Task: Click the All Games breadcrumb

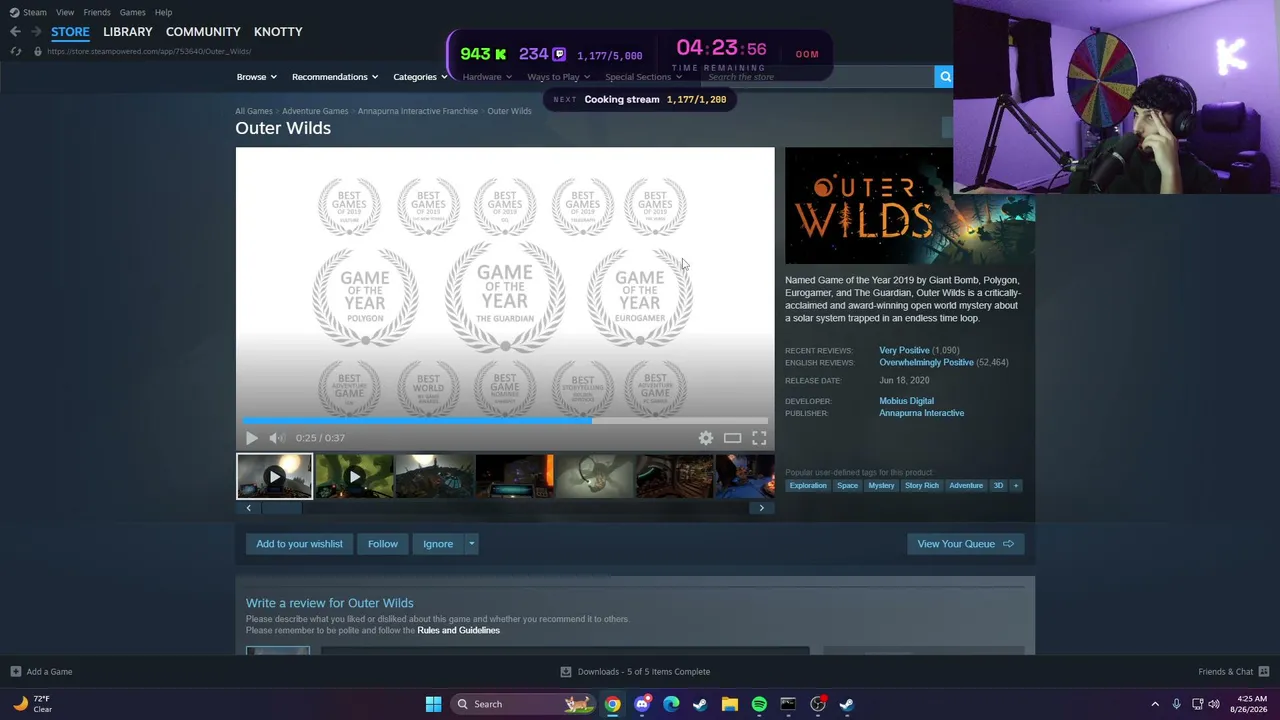Action: [x=254, y=111]
